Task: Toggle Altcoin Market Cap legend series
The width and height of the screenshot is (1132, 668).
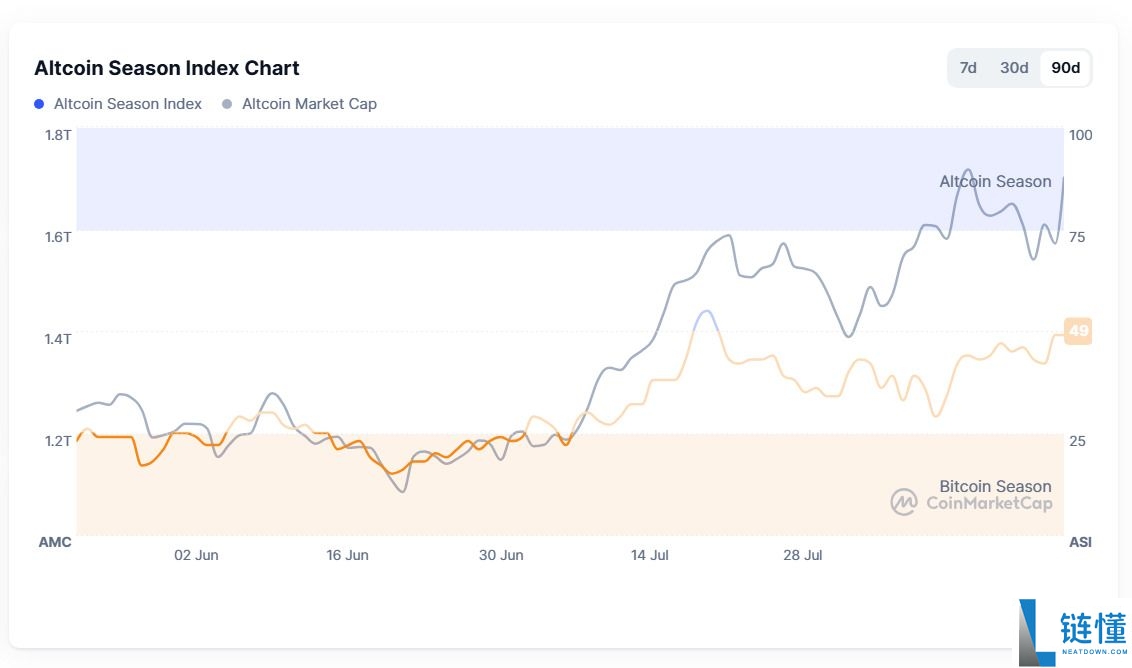Action: [309, 104]
